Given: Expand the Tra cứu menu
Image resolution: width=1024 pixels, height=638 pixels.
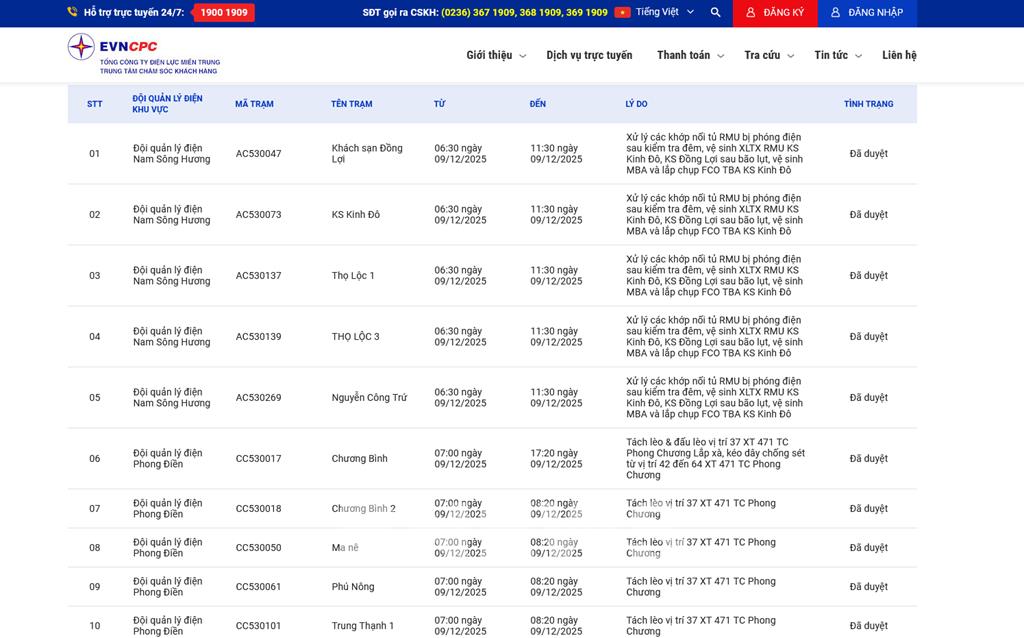Looking at the screenshot, I should coord(768,55).
